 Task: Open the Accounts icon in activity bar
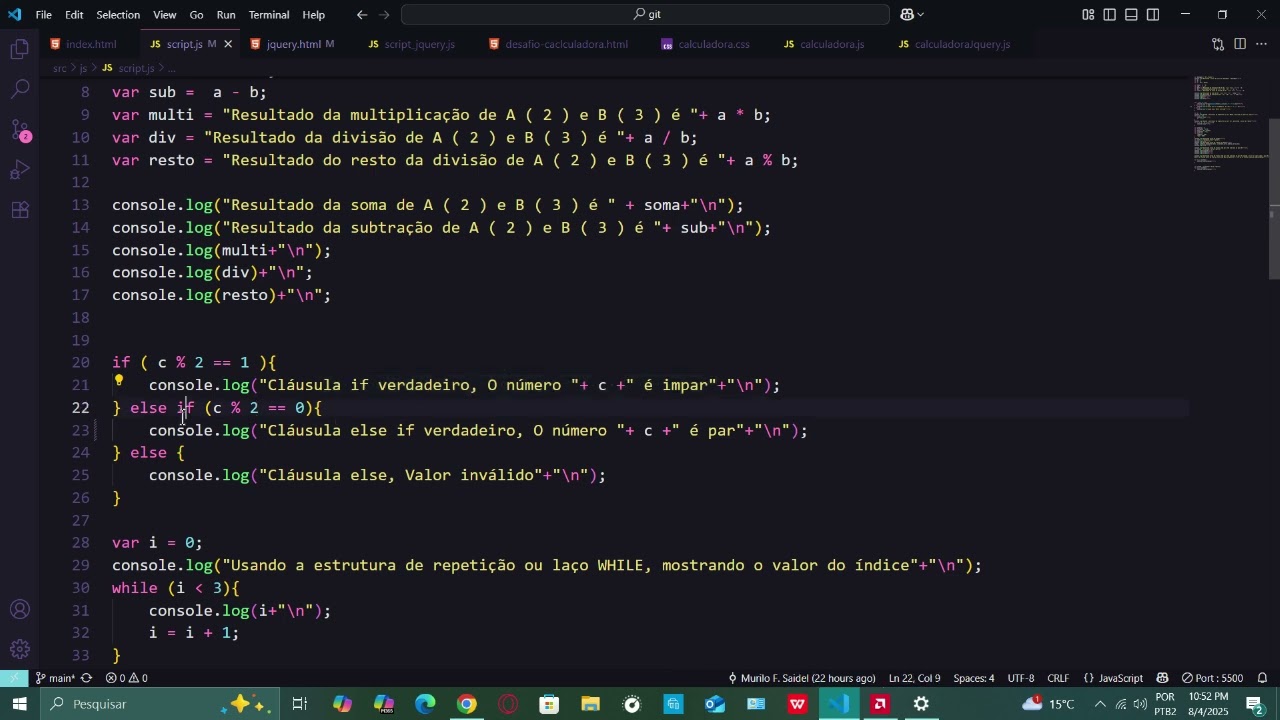[x=19, y=610]
